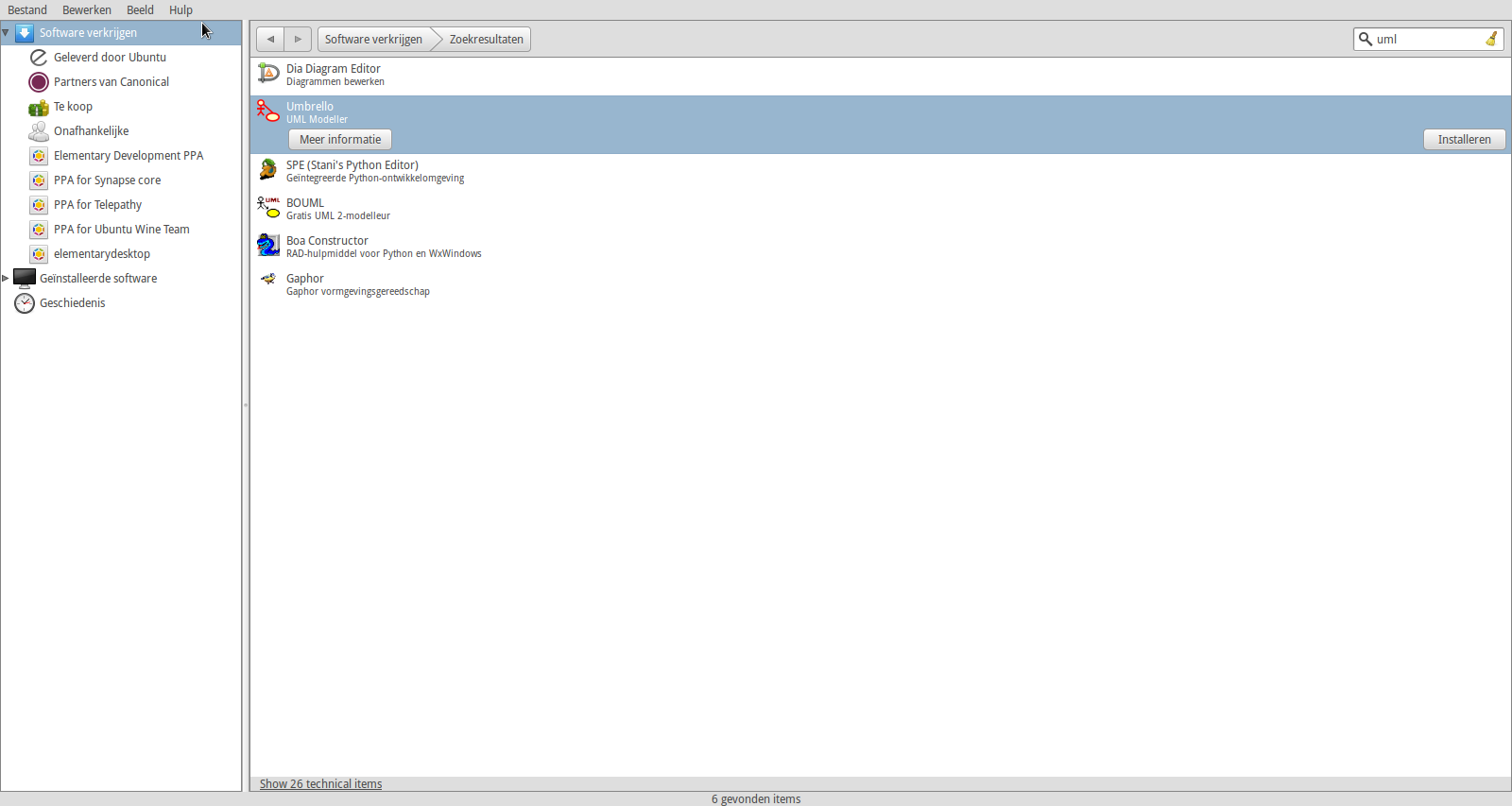Click the PPA for Ubuntu Wine Team icon
1512x806 pixels.
39,230
